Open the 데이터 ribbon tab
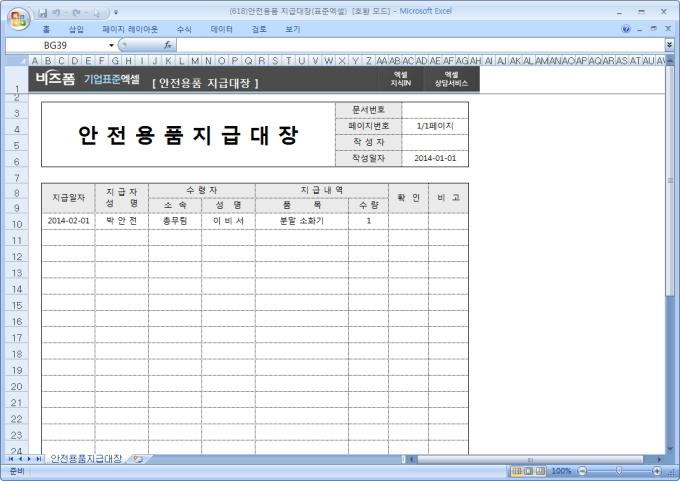Image resolution: width=680 pixels, height=481 pixels. coord(222,29)
